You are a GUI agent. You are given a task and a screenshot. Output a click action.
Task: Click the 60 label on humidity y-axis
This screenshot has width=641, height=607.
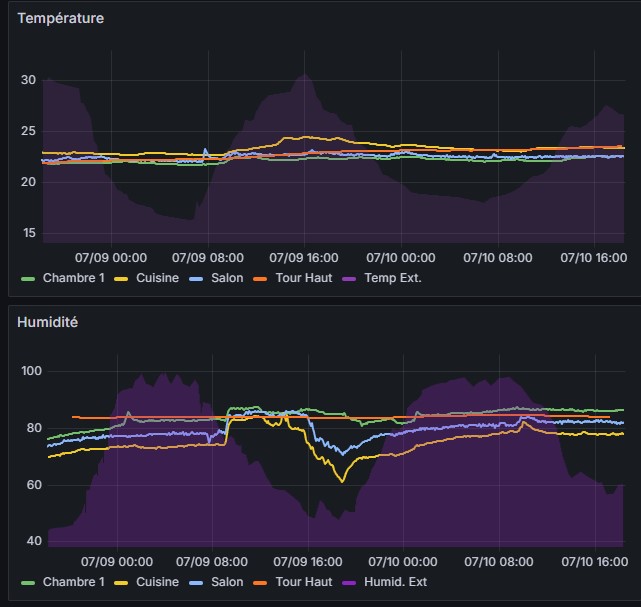34,485
